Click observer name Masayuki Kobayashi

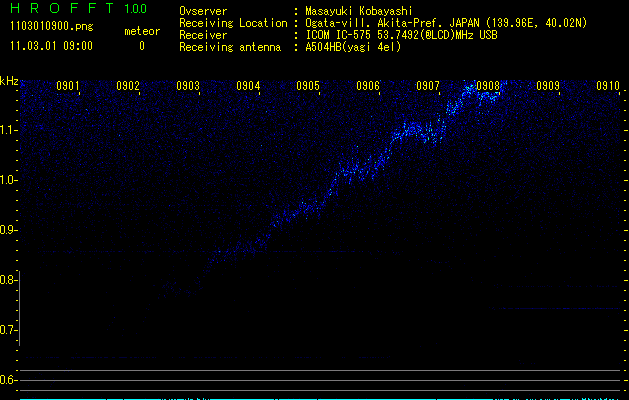[x=359, y=11]
